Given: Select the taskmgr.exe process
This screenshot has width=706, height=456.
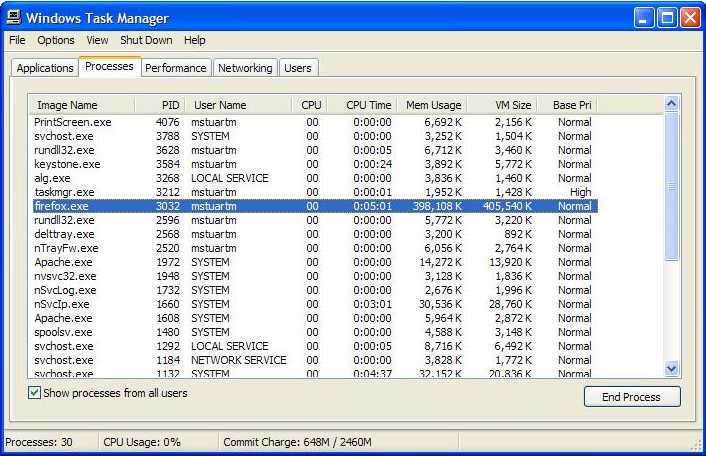Looking at the screenshot, I should pos(315,192).
